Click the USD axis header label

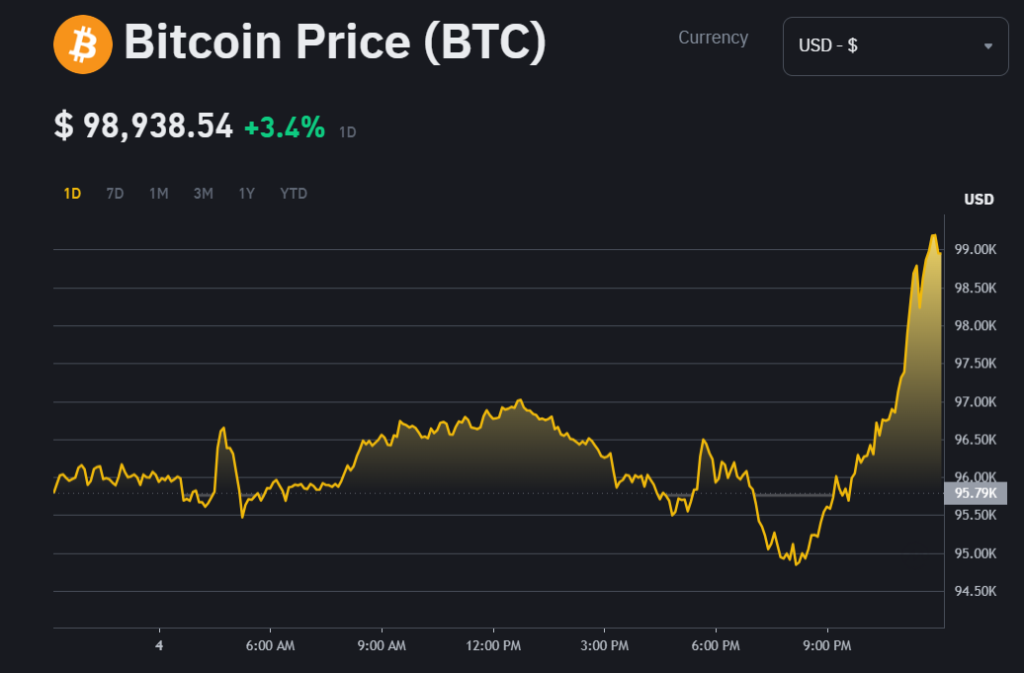click(x=978, y=199)
